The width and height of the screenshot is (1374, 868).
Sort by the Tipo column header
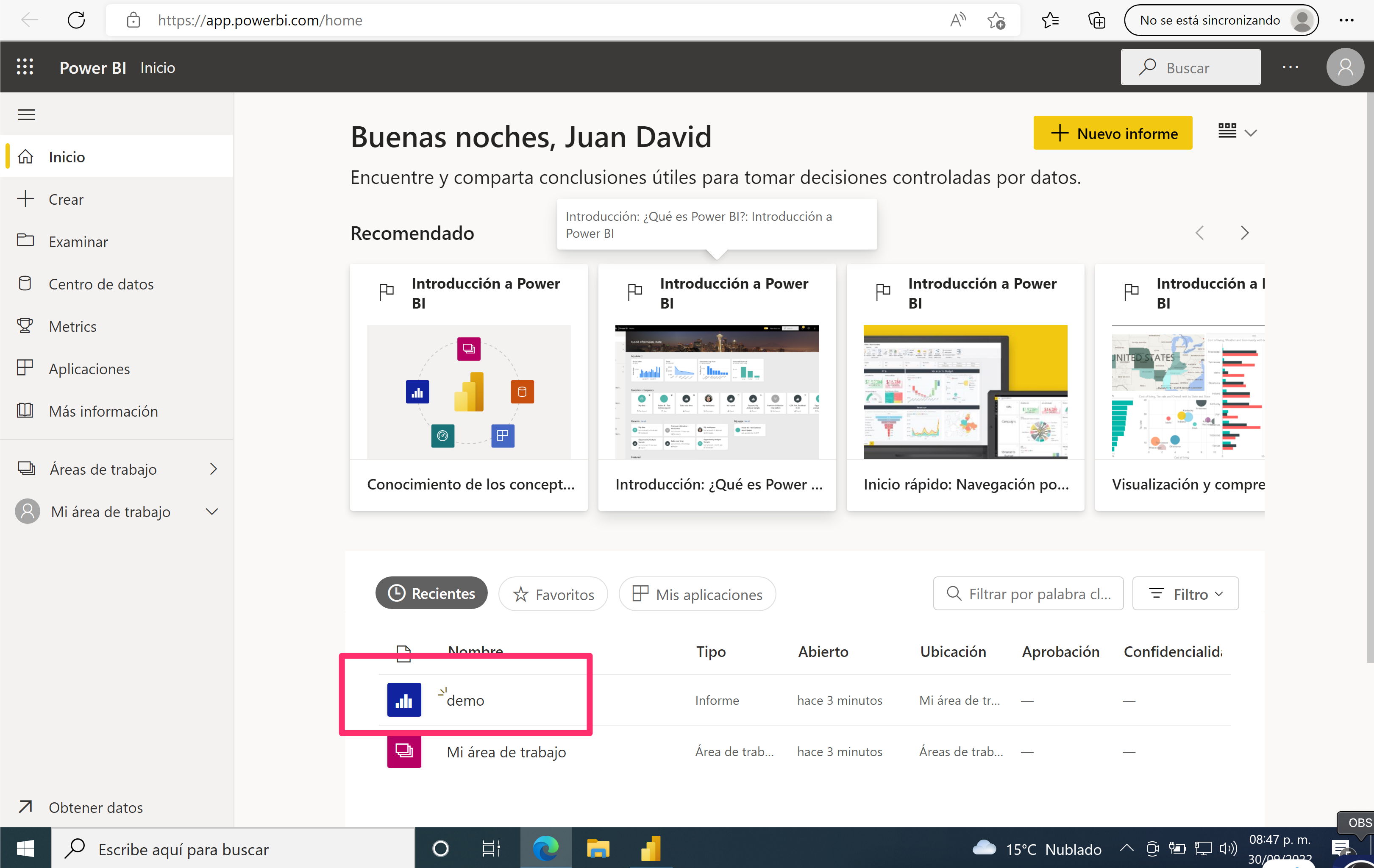tap(710, 651)
